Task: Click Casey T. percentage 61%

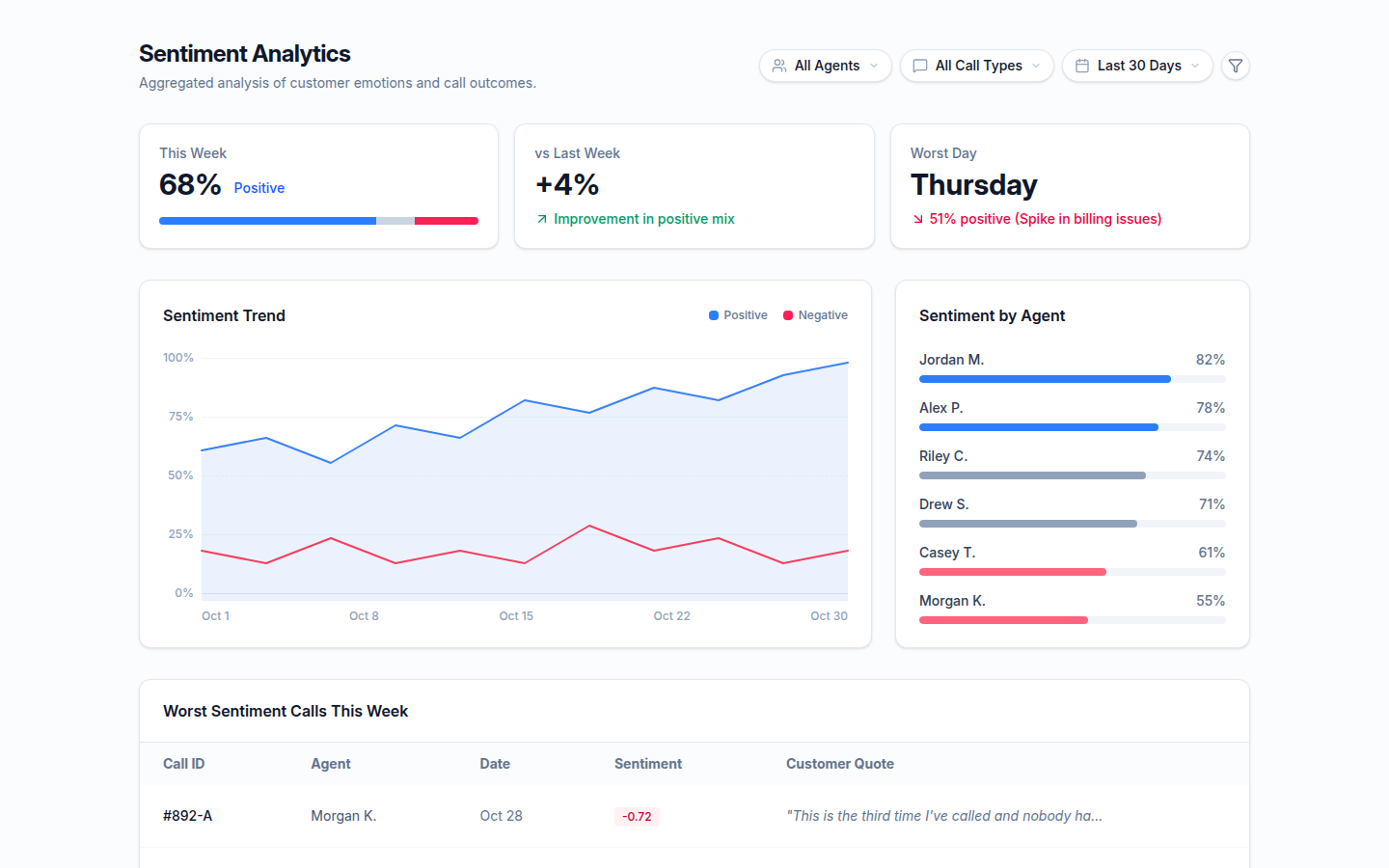Action: click(x=1212, y=553)
